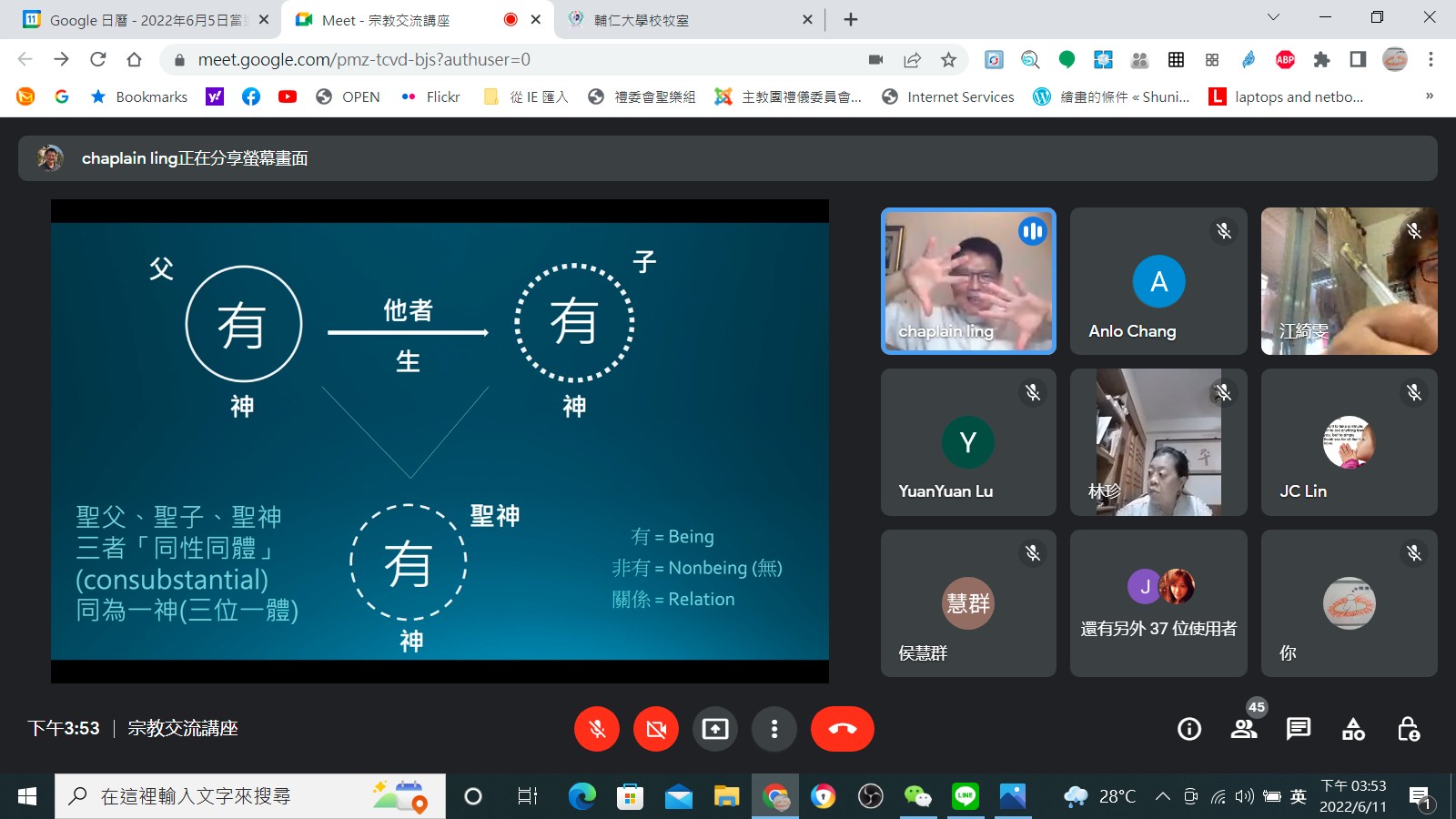The height and width of the screenshot is (819, 1456).
Task: Select the chaplain ling video tile
Action: point(968,281)
